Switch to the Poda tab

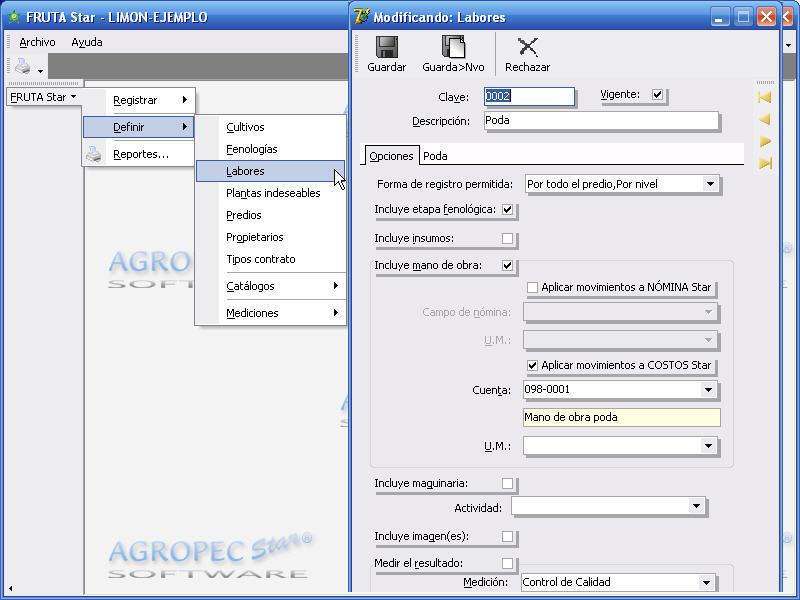tap(435, 156)
